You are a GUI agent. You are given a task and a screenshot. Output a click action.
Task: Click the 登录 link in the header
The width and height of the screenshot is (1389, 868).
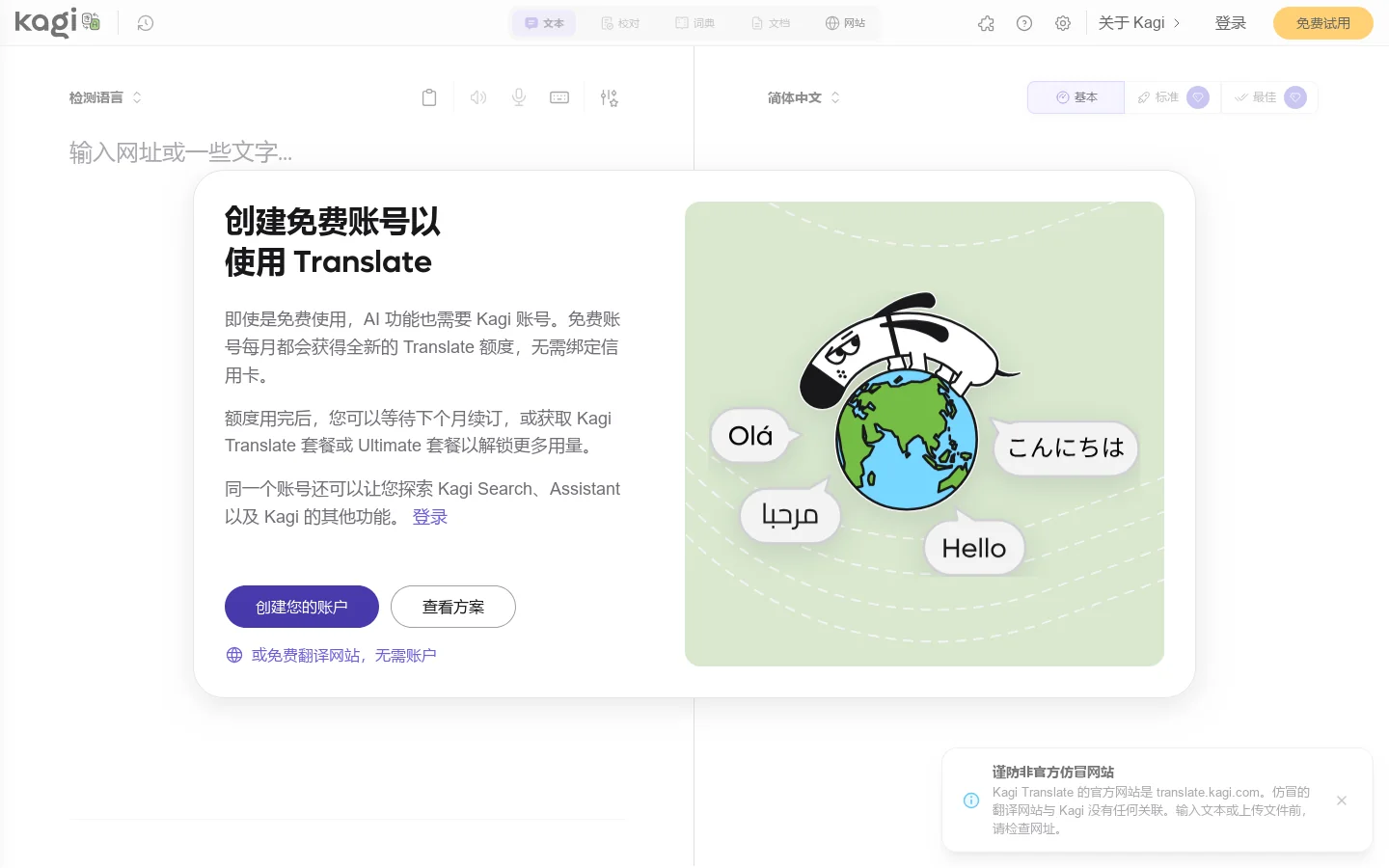tap(1231, 23)
